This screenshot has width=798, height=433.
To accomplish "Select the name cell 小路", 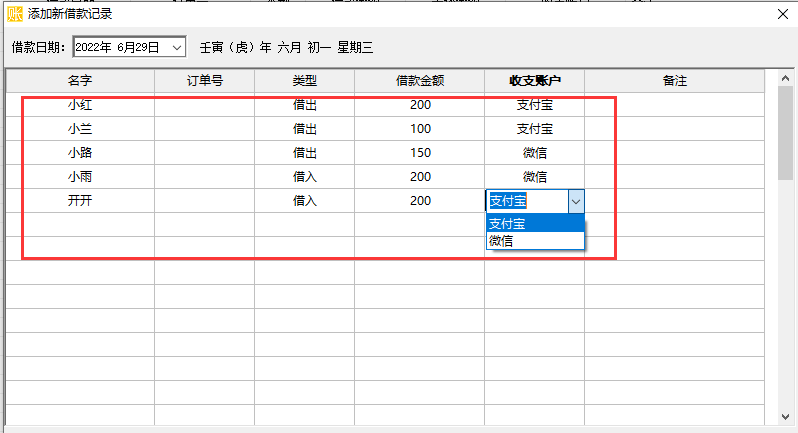I will tap(80, 153).
